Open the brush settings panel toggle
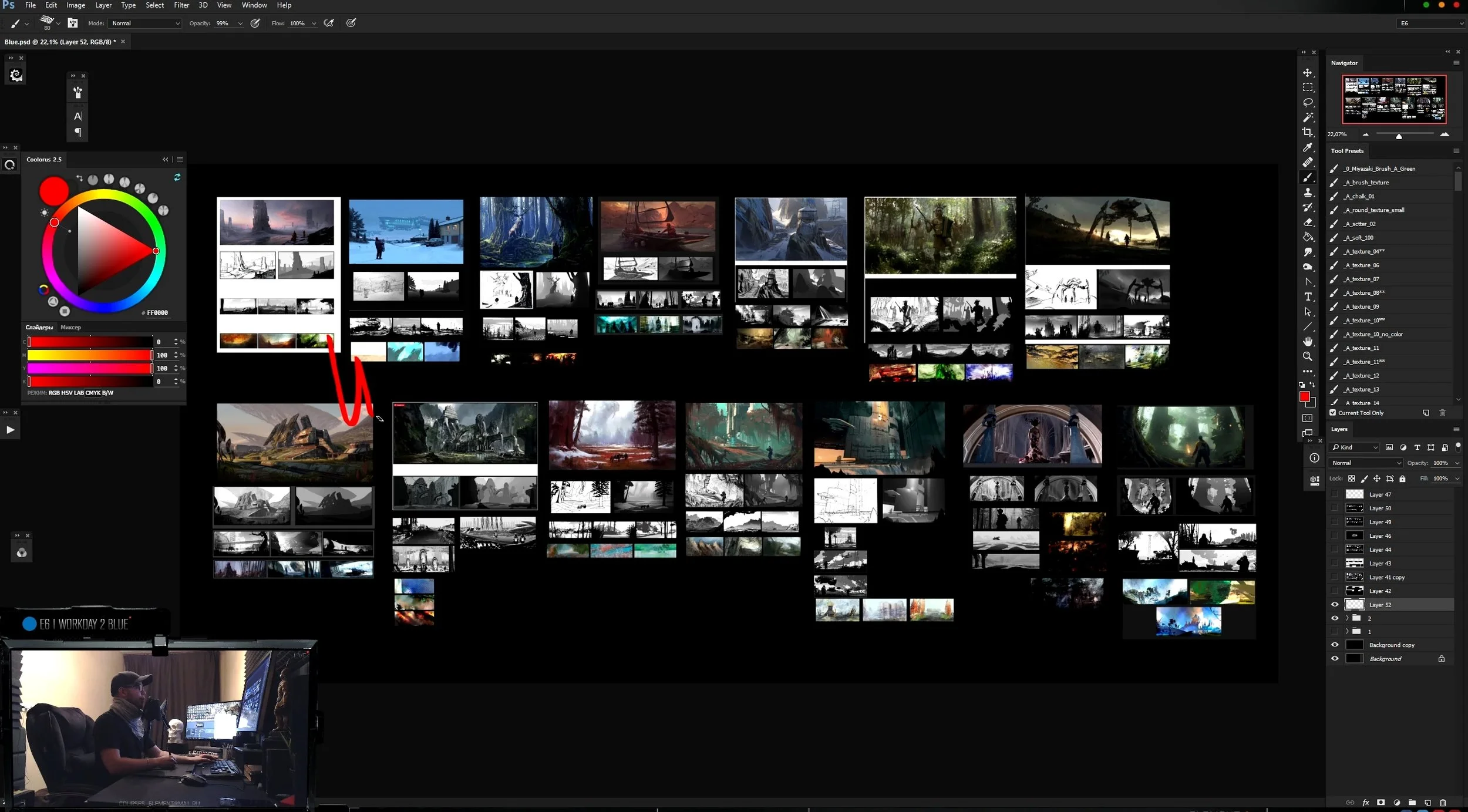1468x812 pixels. point(73,23)
